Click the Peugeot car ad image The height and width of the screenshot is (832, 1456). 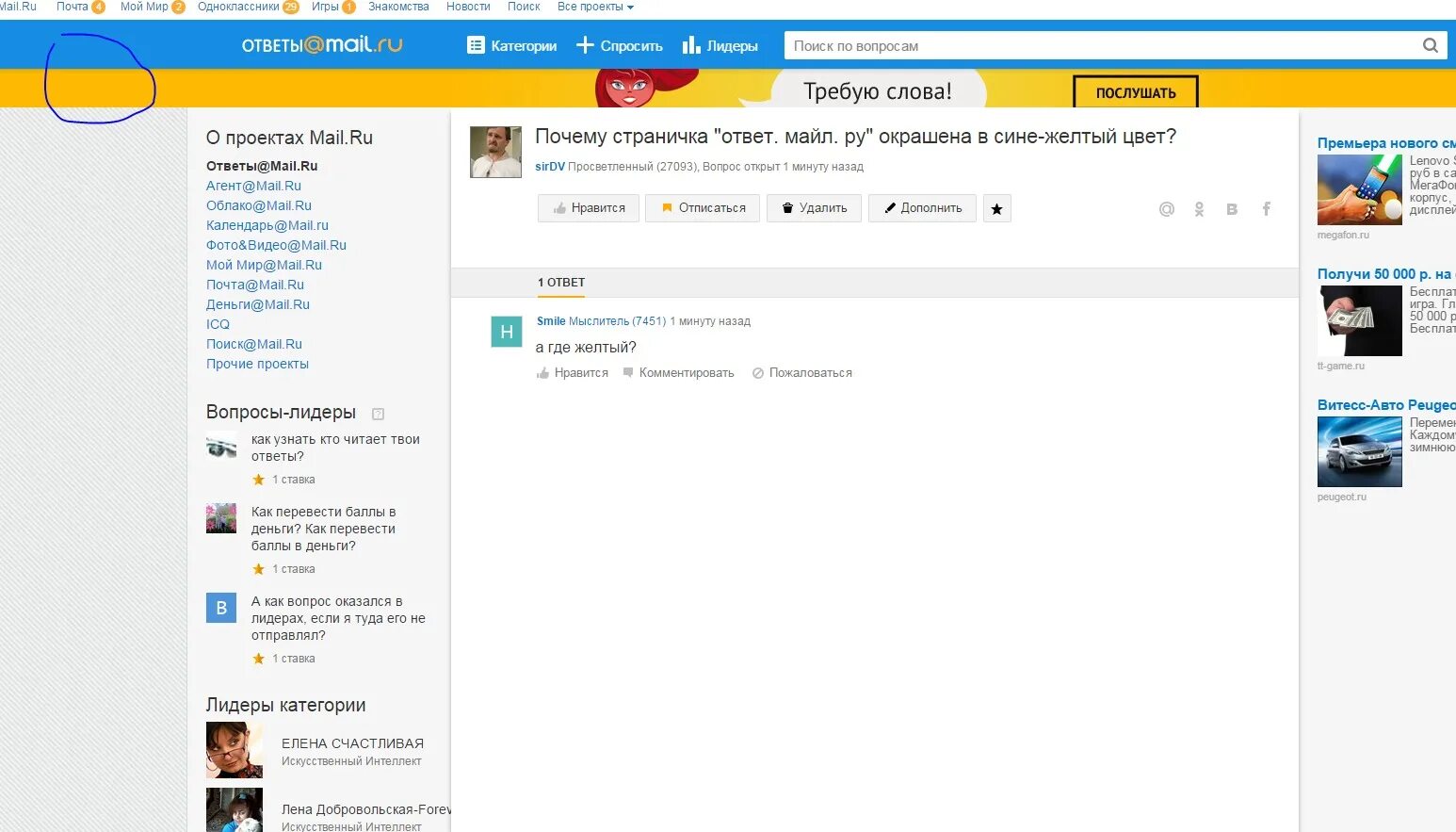click(x=1359, y=452)
